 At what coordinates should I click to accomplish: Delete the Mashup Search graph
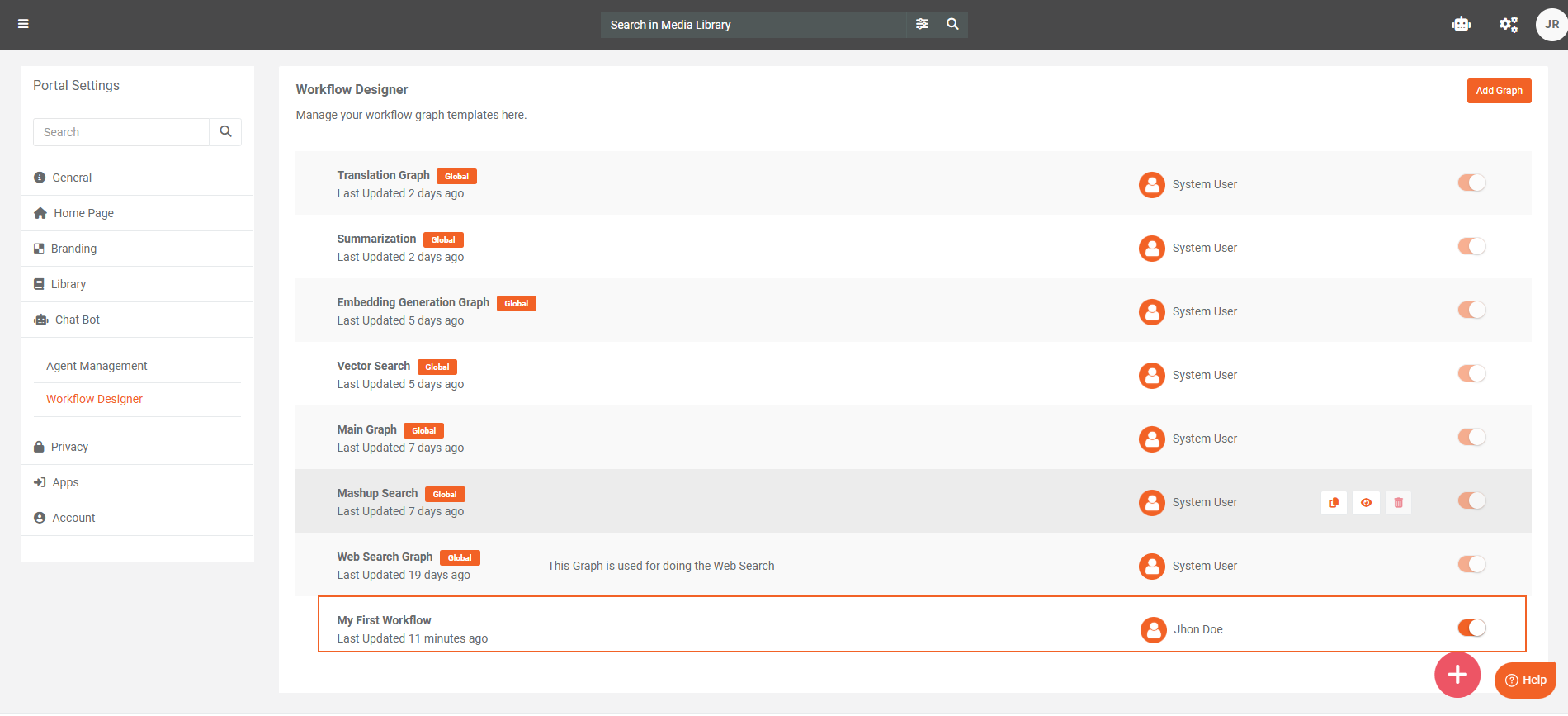click(1398, 502)
